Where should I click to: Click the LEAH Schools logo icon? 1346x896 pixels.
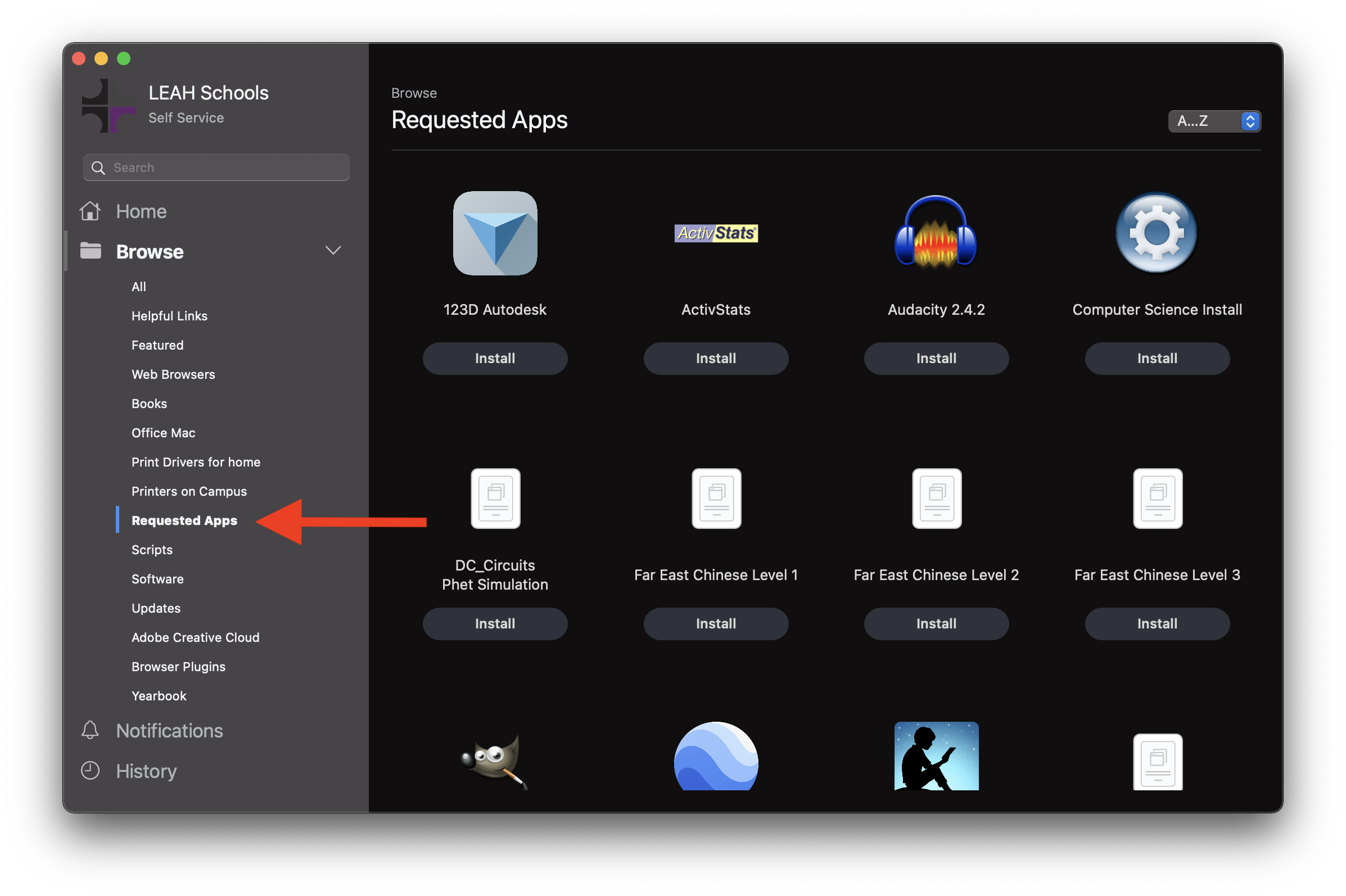(109, 105)
